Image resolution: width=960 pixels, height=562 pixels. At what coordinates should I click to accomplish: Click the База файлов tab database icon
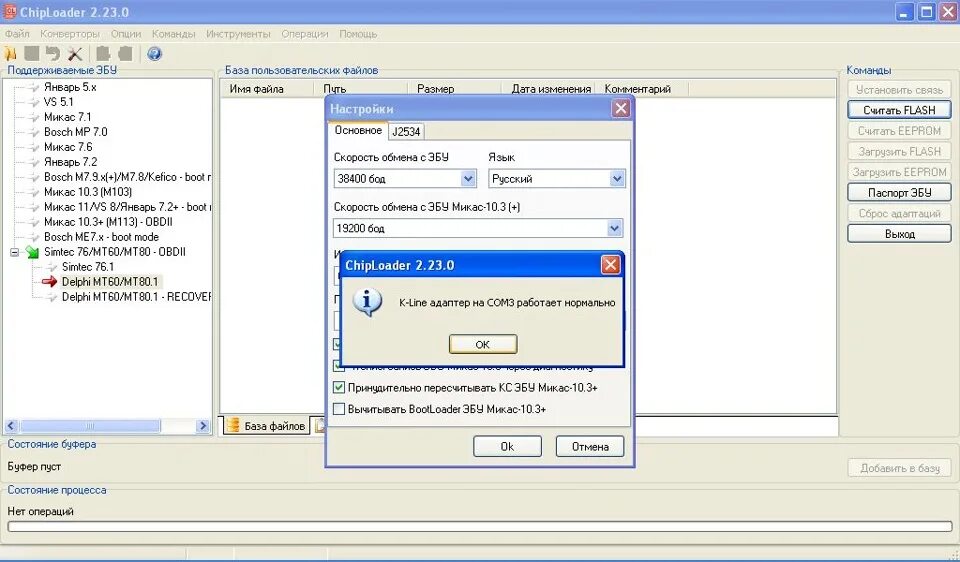click(233, 425)
